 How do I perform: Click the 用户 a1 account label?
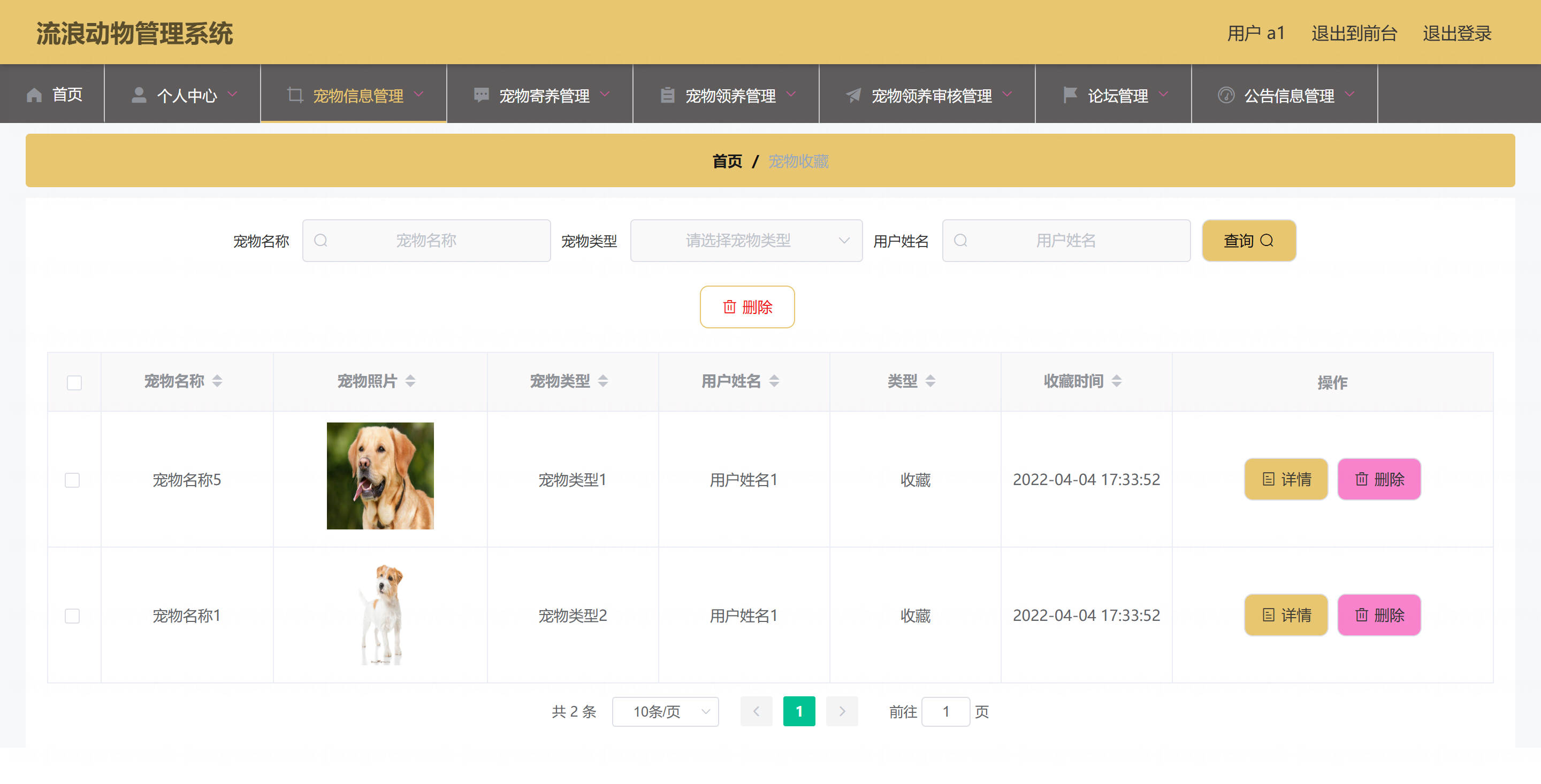tap(1256, 34)
